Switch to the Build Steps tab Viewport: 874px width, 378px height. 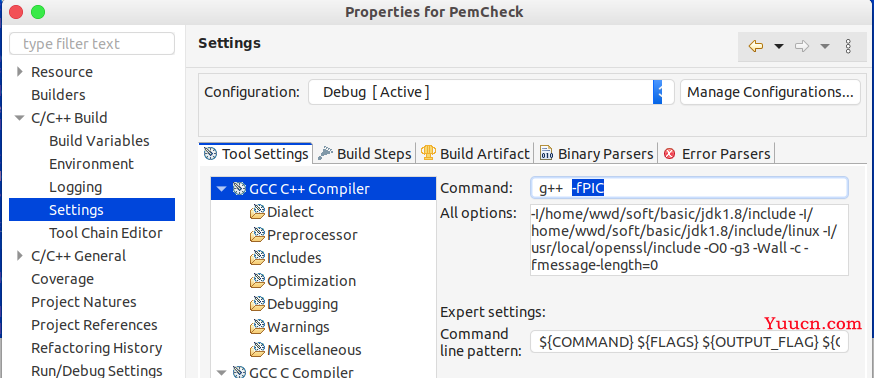click(x=365, y=154)
